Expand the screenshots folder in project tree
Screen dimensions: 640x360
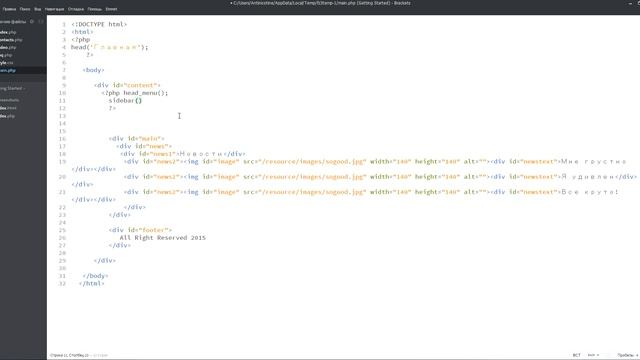pyautogui.click(x=10, y=100)
